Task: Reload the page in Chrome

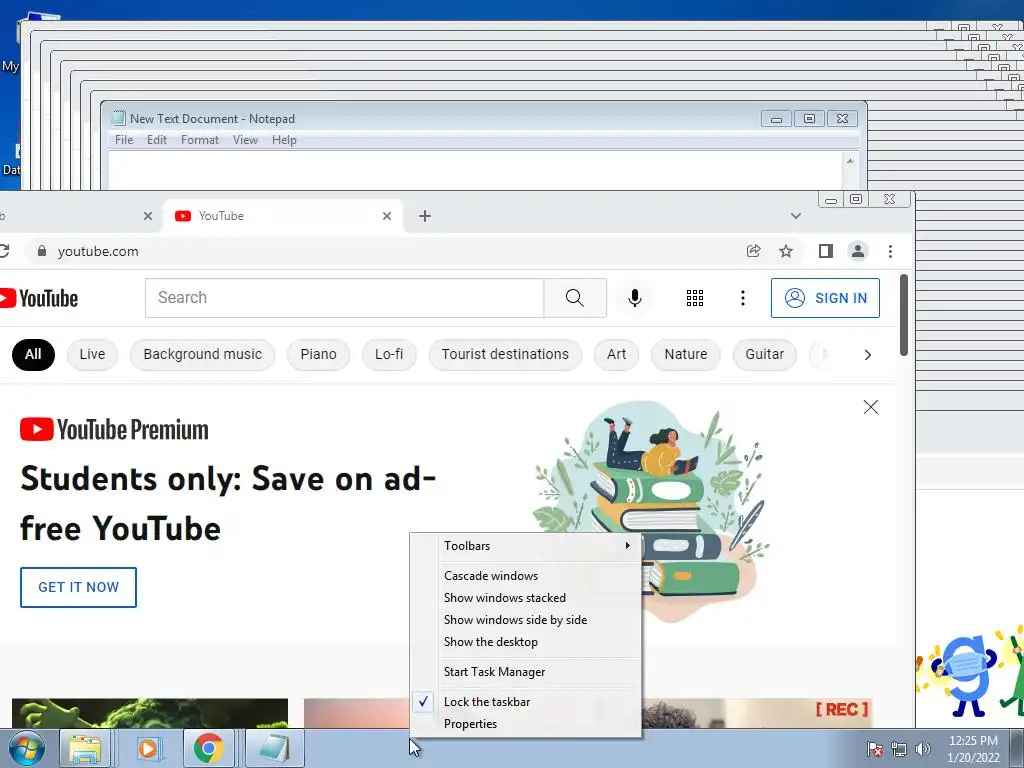Action: (x=4, y=251)
